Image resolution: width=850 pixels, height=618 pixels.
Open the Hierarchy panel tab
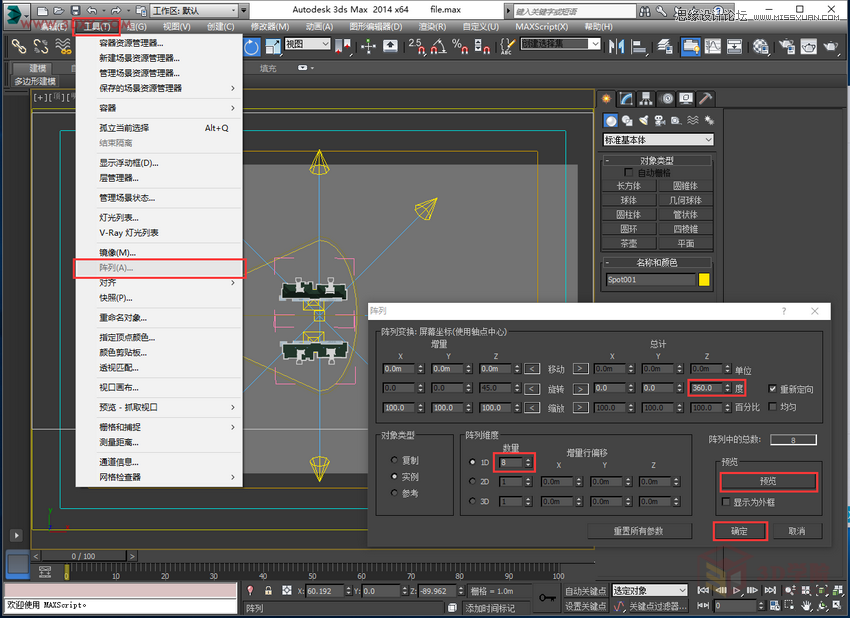point(645,99)
